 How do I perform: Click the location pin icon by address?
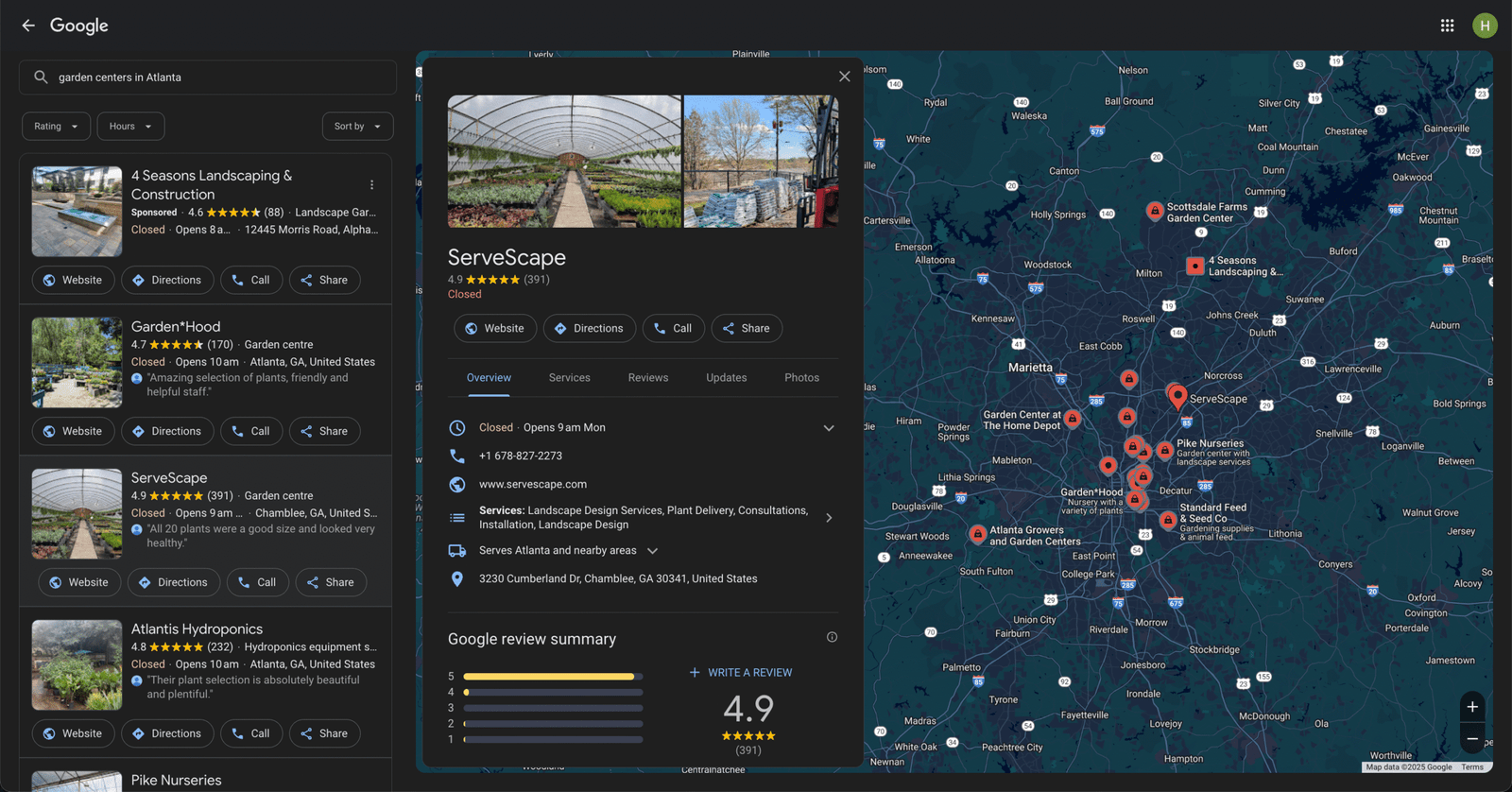coord(457,578)
